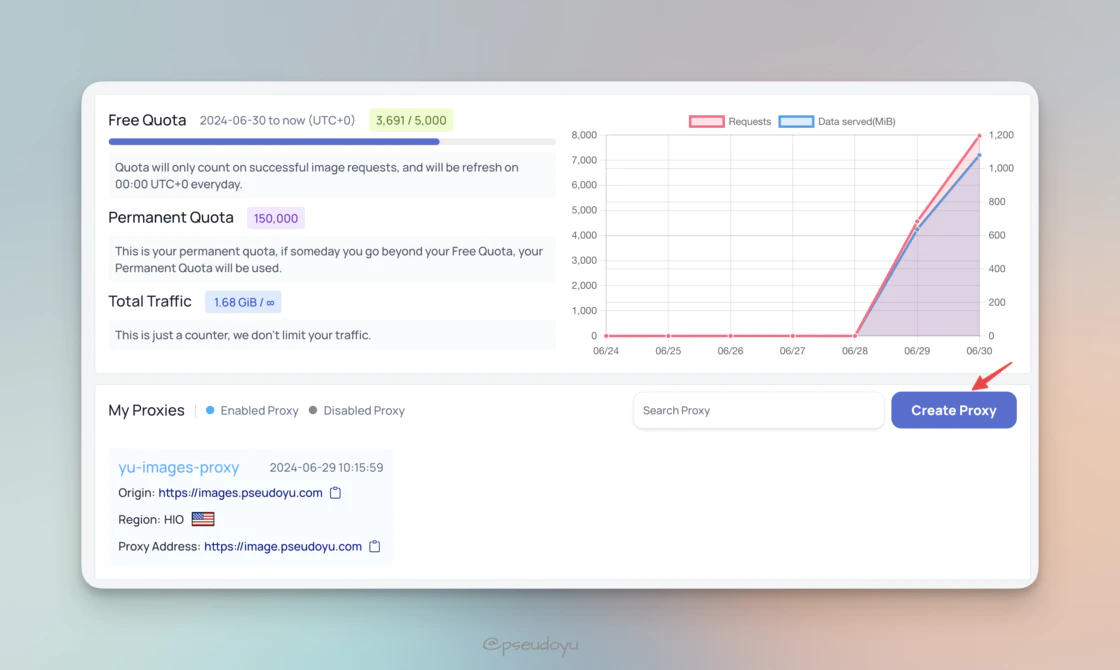Copy the Proxy Address with clipboard icon
Image resolution: width=1120 pixels, height=670 pixels.
tap(374, 546)
